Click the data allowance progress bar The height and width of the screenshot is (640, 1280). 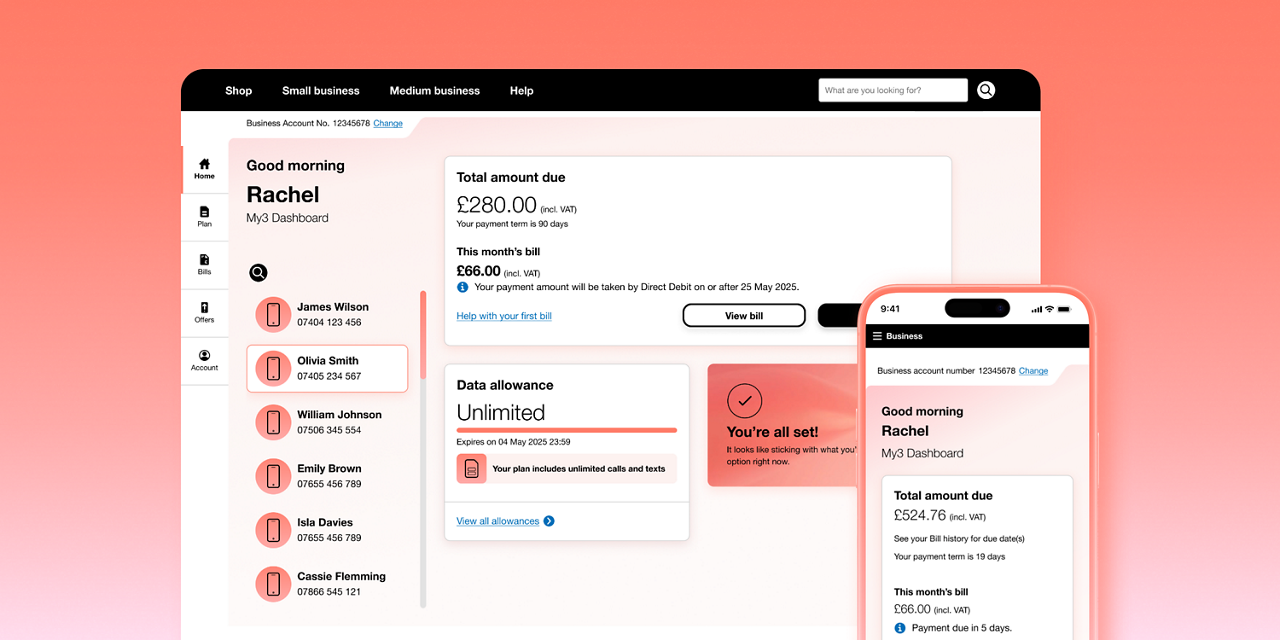(567, 430)
